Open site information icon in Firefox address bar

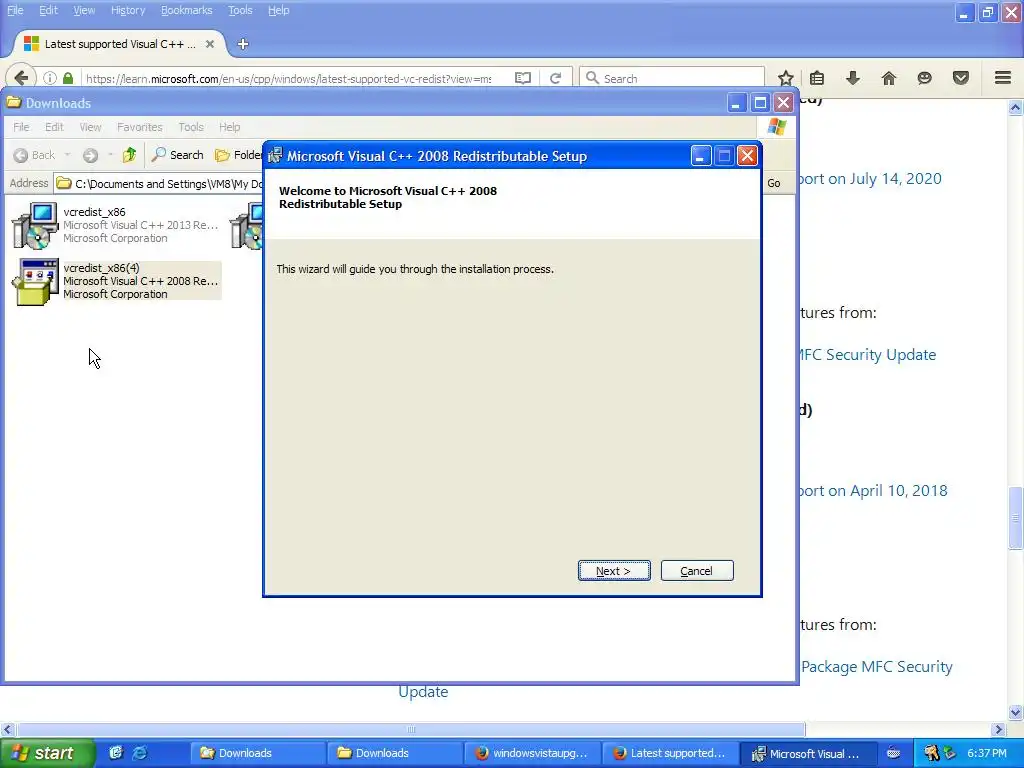click(x=50, y=78)
